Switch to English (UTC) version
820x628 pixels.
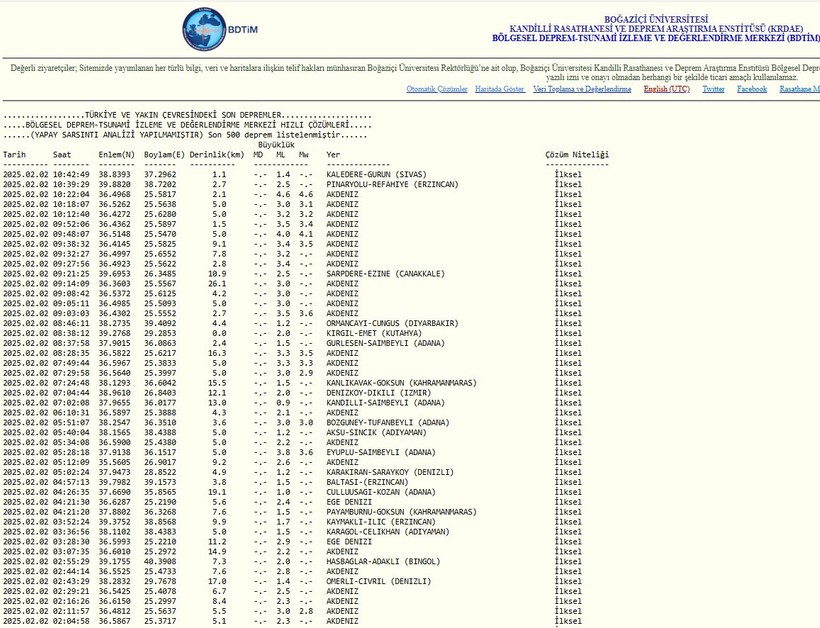pyautogui.click(x=667, y=89)
